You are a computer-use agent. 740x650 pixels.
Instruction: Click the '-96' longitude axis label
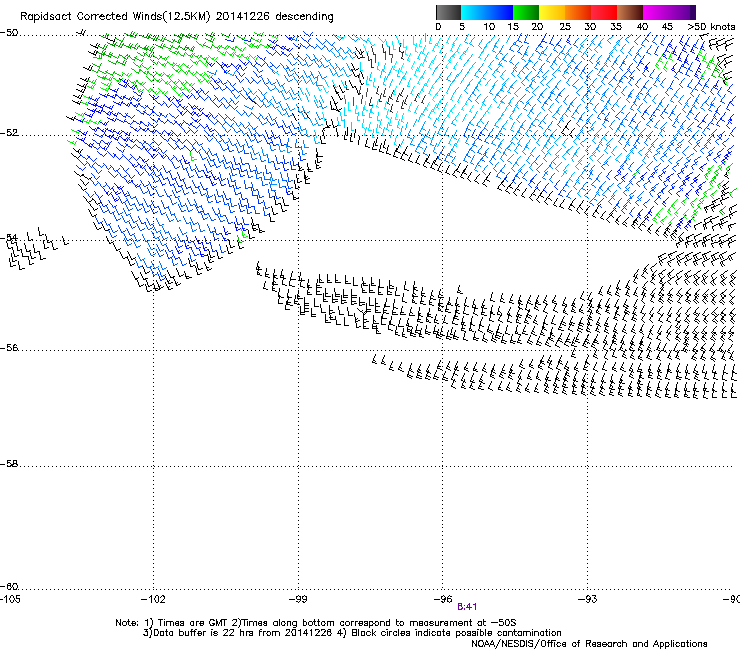(443, 599)
